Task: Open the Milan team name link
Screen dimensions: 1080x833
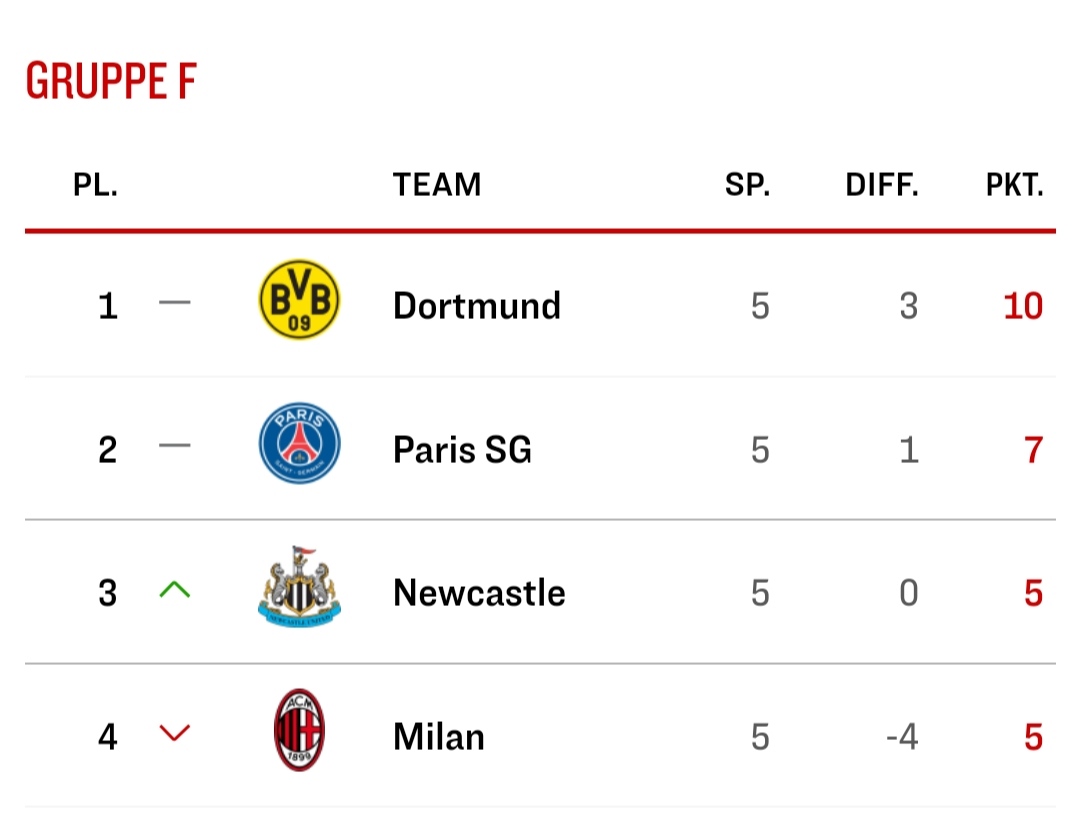Action: coord(439,737)
